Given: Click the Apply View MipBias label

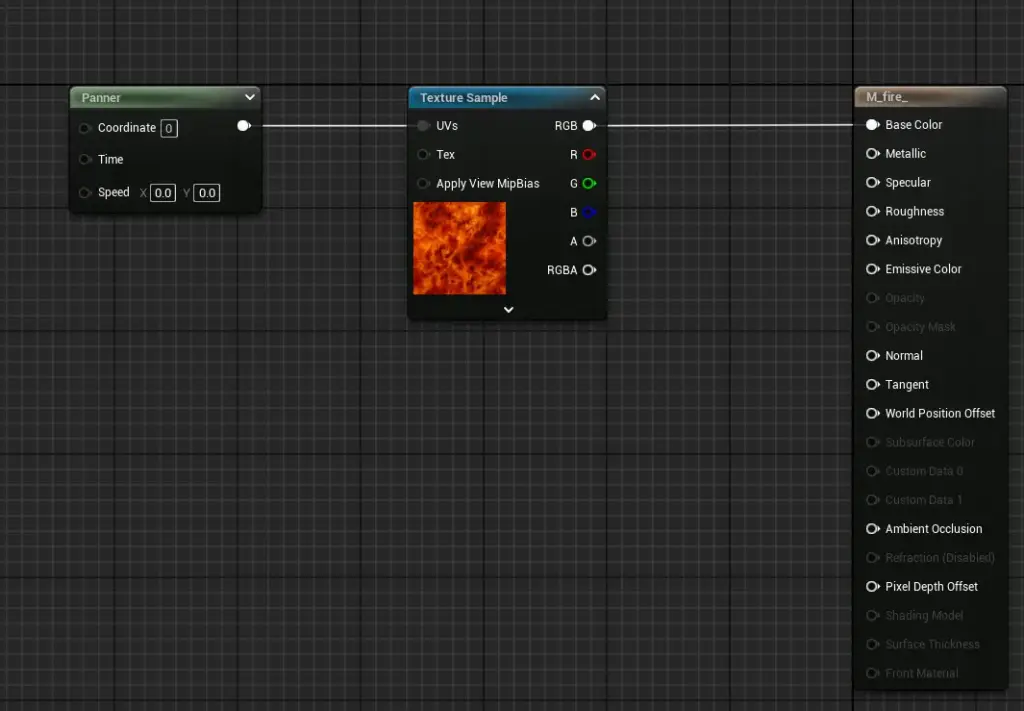Looking at the screenshot, I should (x=488, y=183).
